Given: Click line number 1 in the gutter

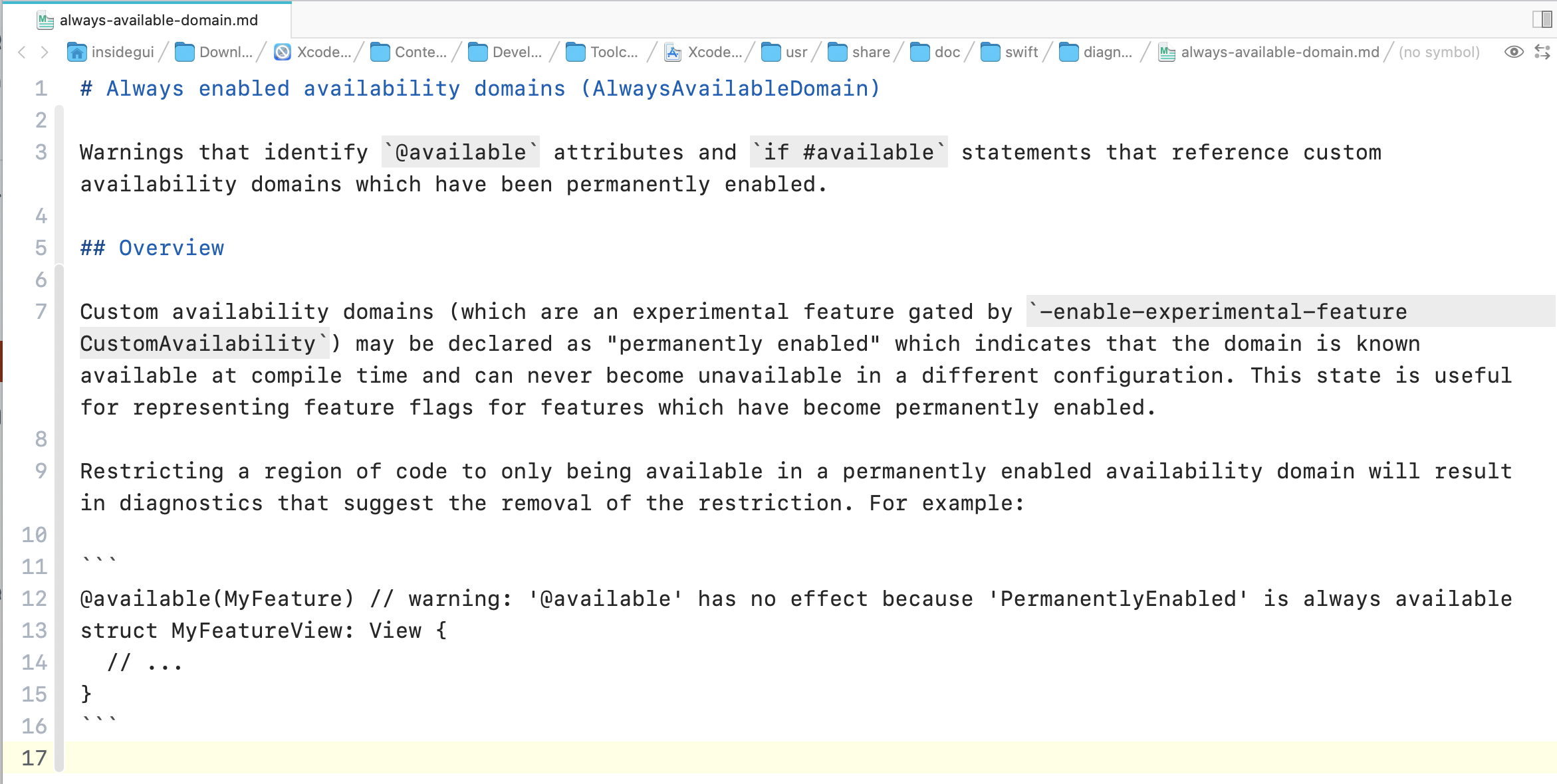Looking at the screenshot, I should (x=41, y=88).
